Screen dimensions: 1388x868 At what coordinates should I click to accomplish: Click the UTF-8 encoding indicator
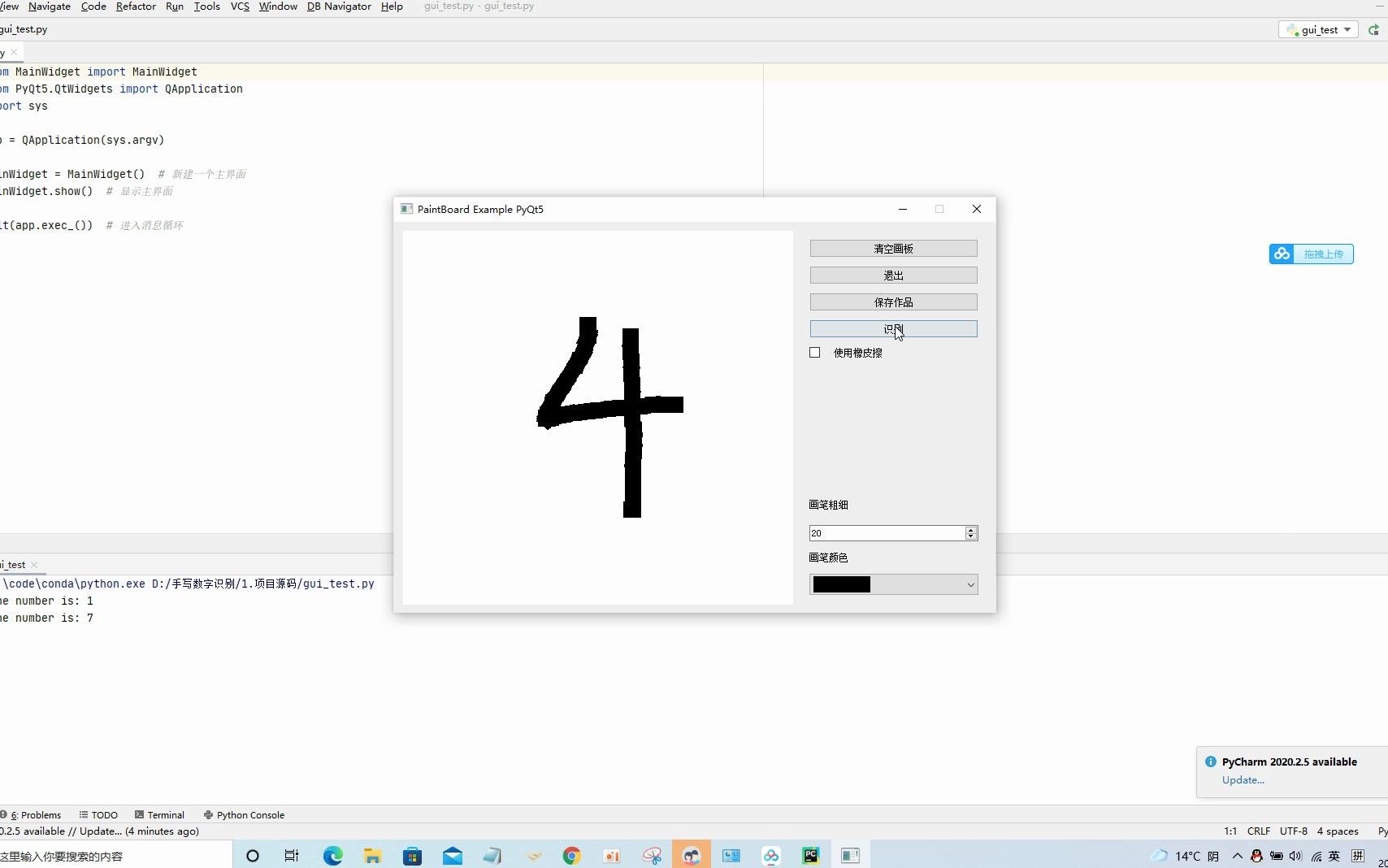click(x=1294, y=831)
